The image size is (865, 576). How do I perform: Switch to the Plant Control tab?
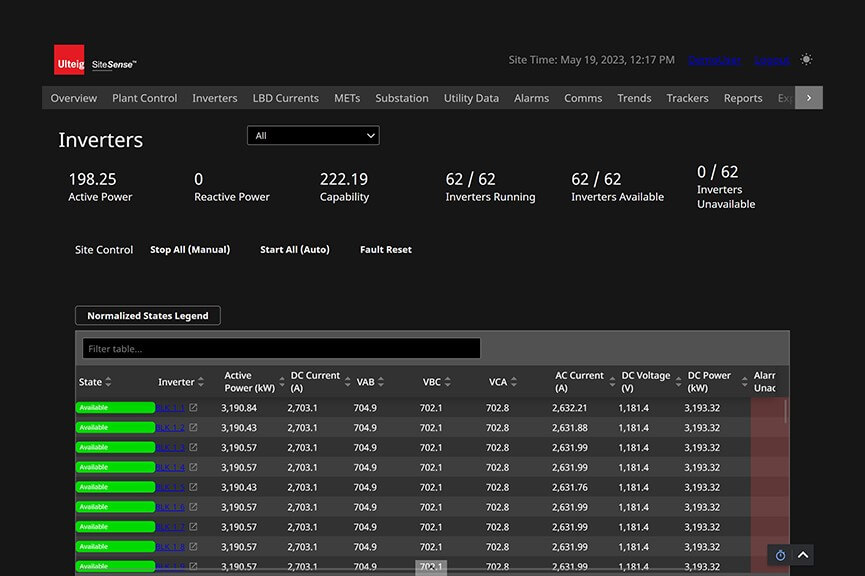click(145, 98)
